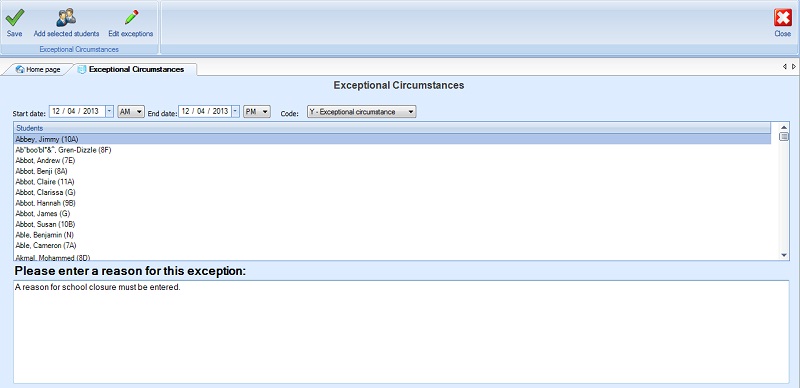The height and width of the screenshot is (388, 800).
Task: Switch to the Home page tab
Action: point(38,69)
